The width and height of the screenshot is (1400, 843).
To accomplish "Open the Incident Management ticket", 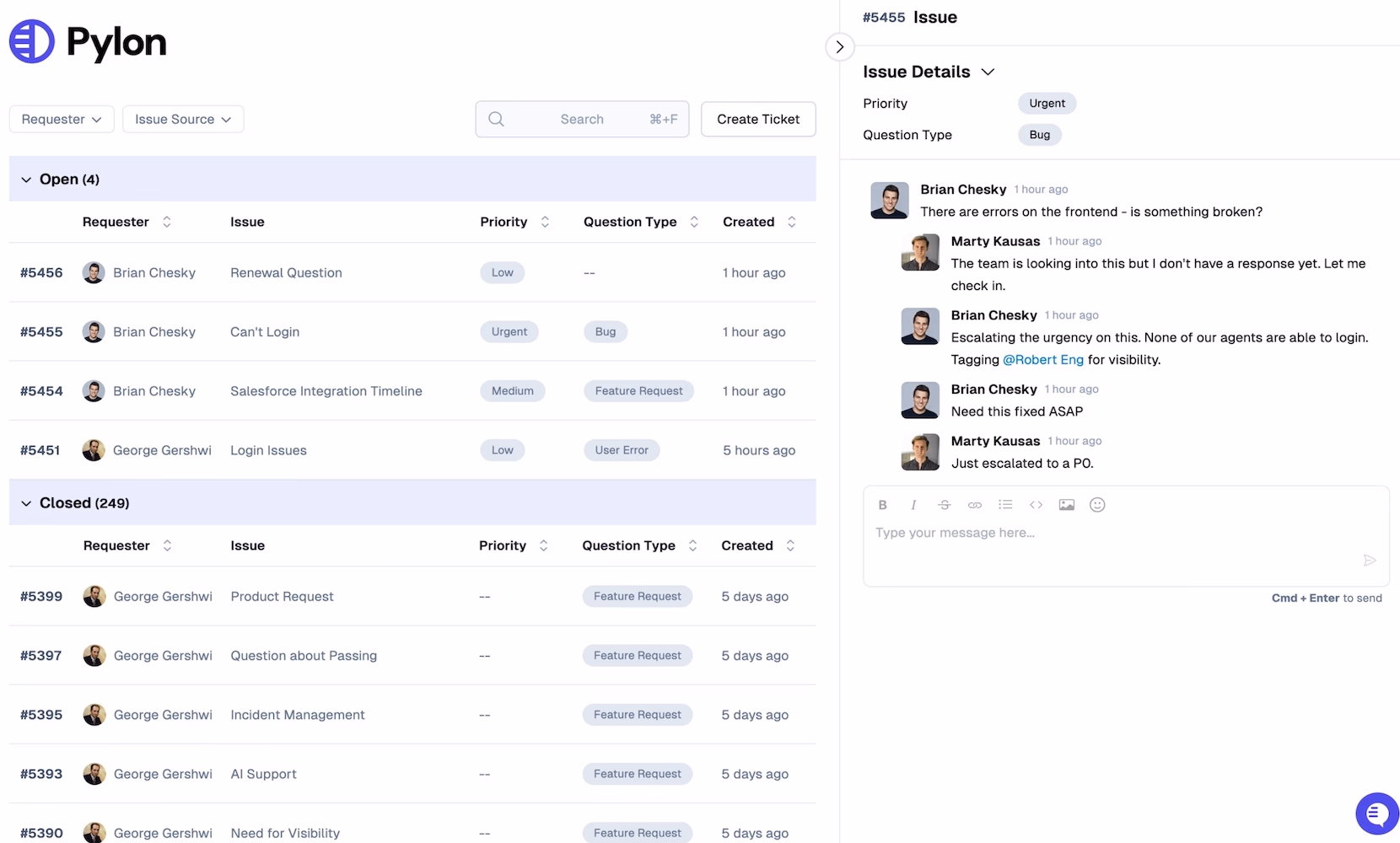I will (x=412, y=714).
